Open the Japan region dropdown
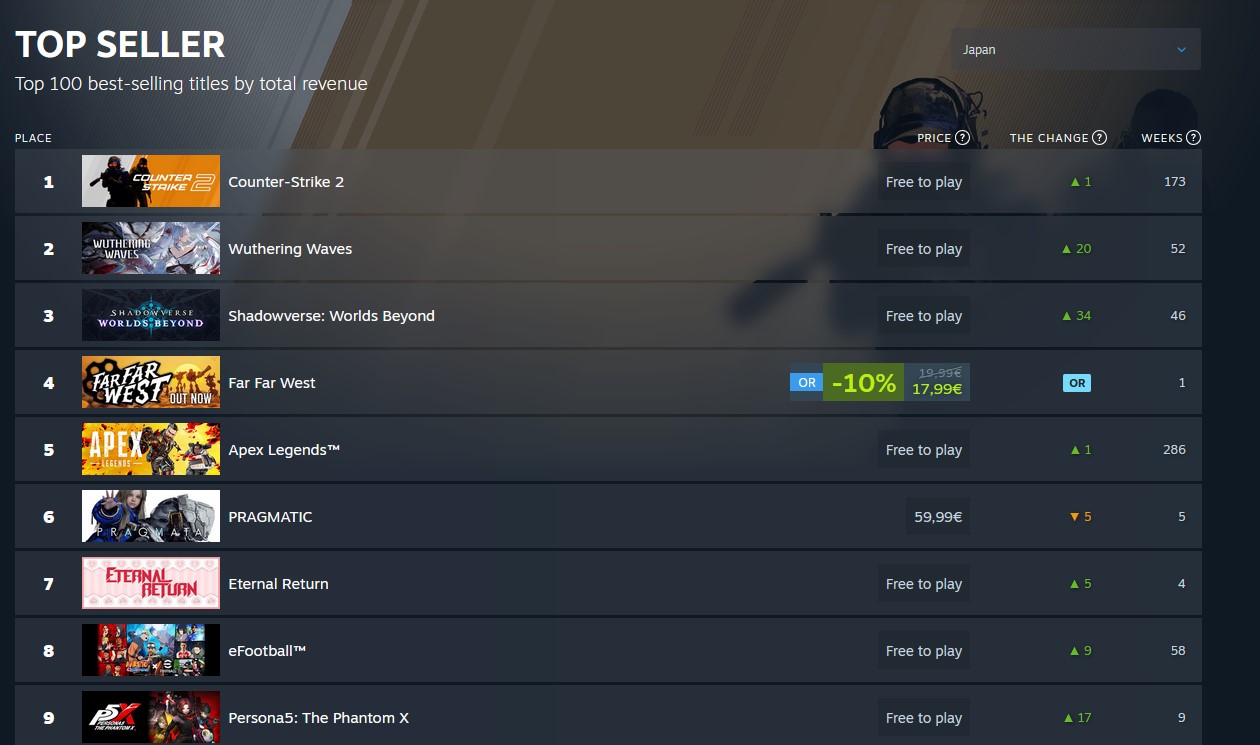1260x745 pixels. point(1076,49)
